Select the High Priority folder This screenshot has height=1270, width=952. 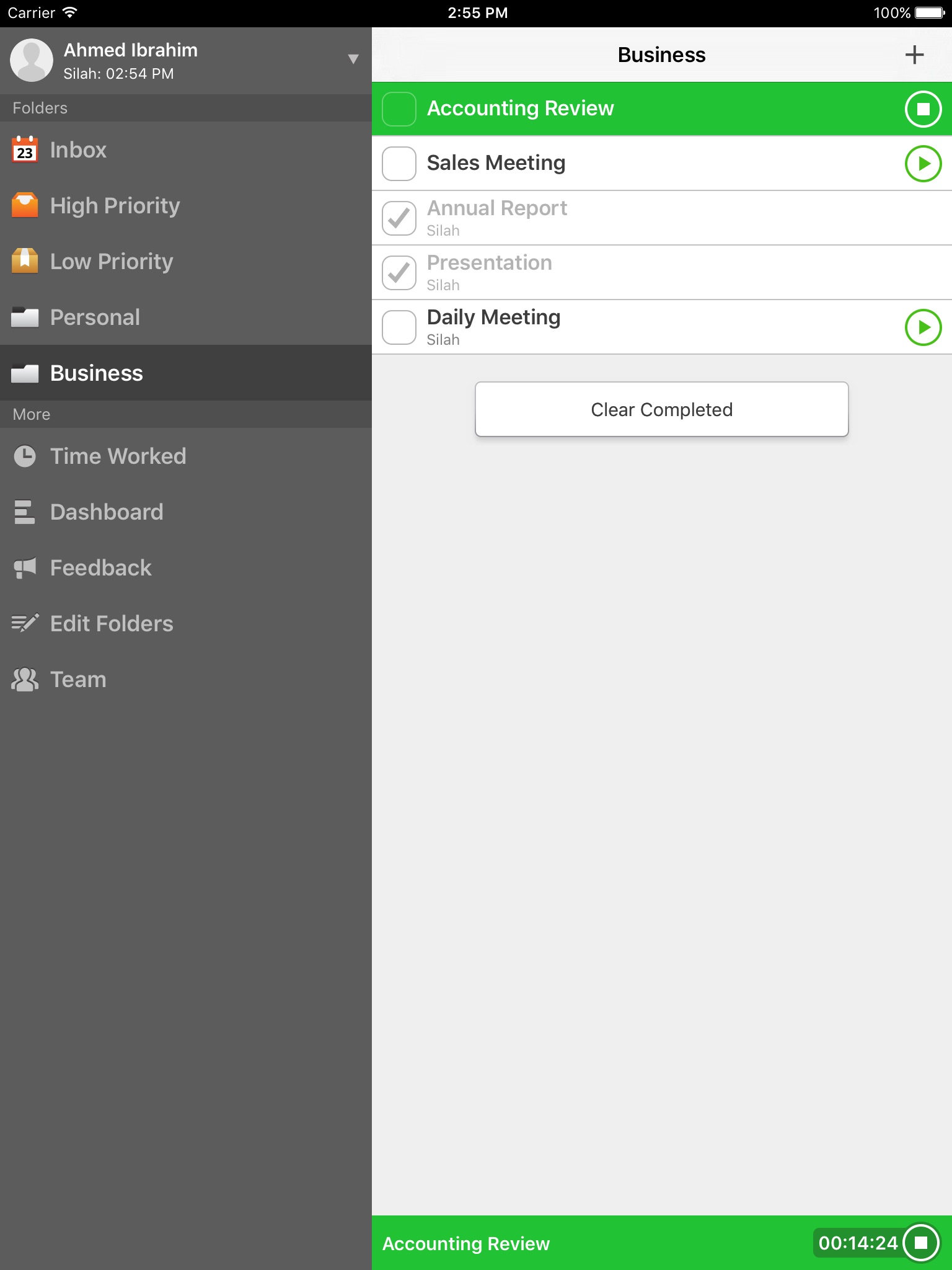[115, 206]
